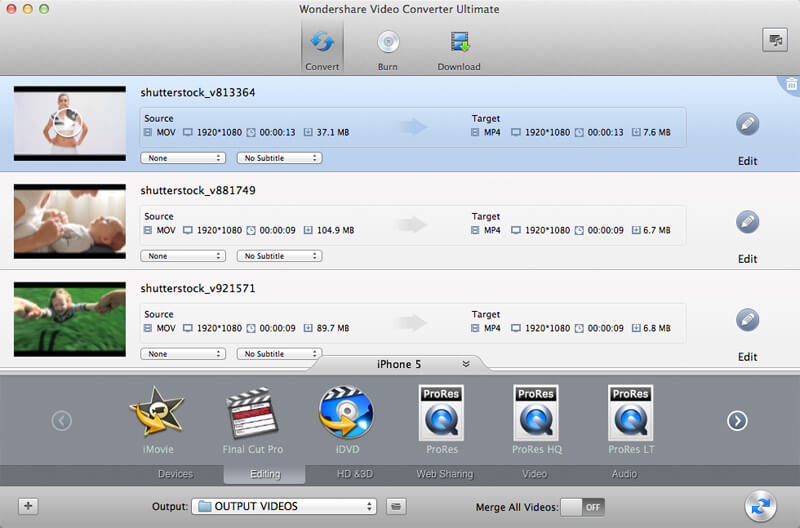Play the shutterstock_v813364 video thumbnail
The width and height of the screenshot is (800, 528).
(70, 123)
